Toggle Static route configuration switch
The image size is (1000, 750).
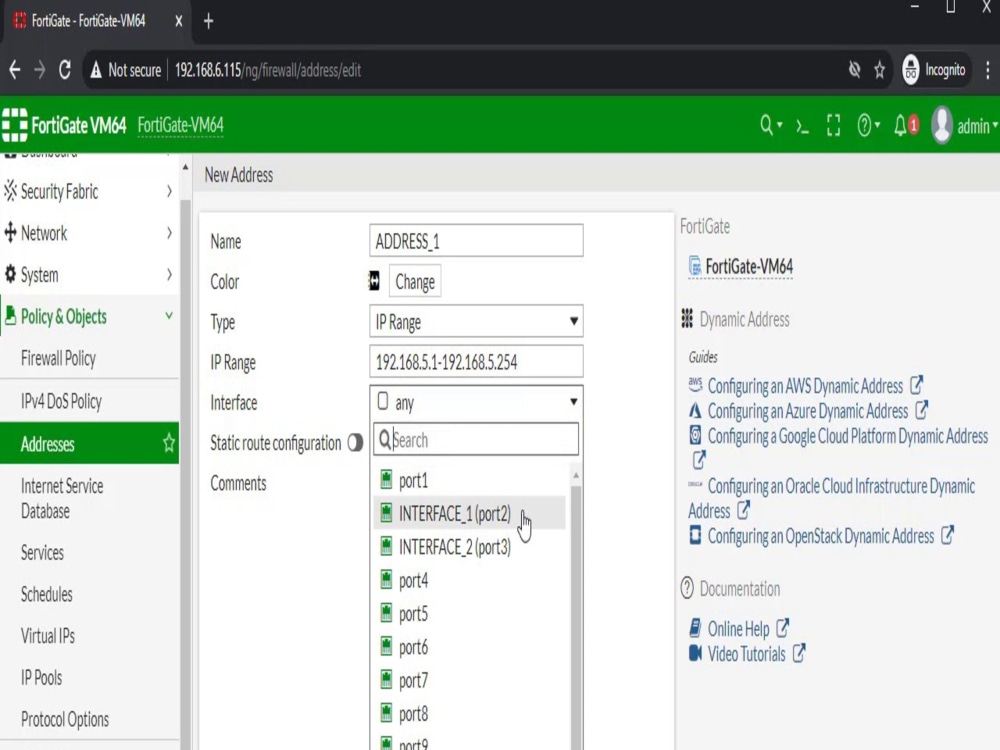click(355, 442)
